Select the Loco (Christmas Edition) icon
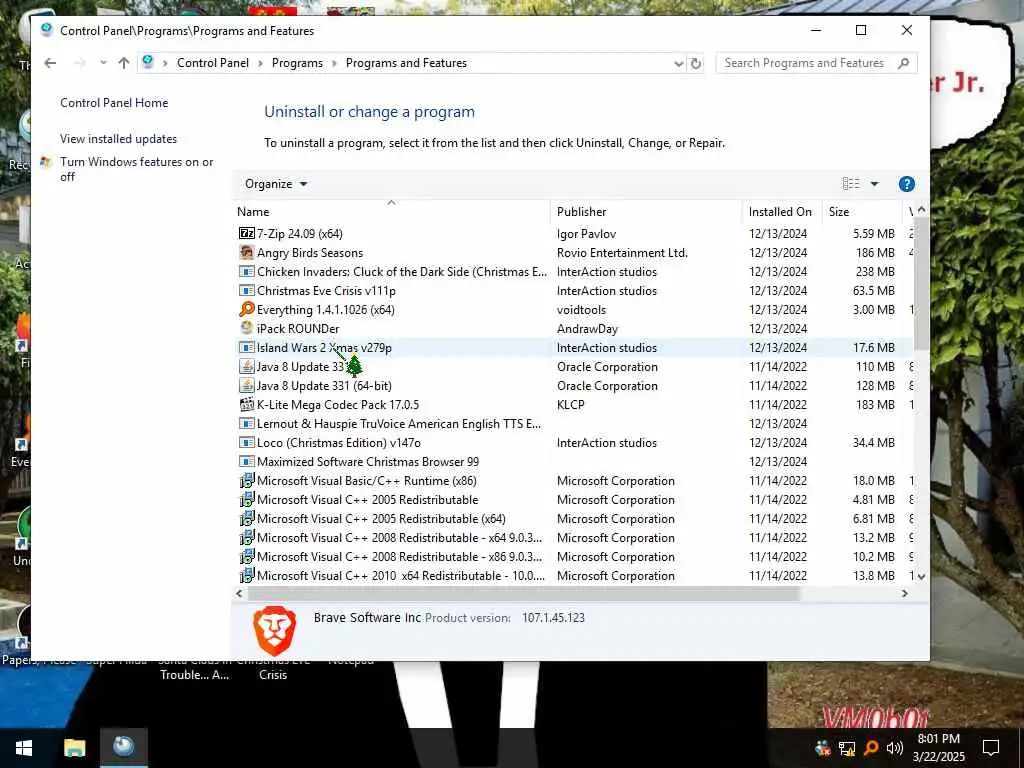This screenshot has height=768, width=1024. click(x=246, y=442)
